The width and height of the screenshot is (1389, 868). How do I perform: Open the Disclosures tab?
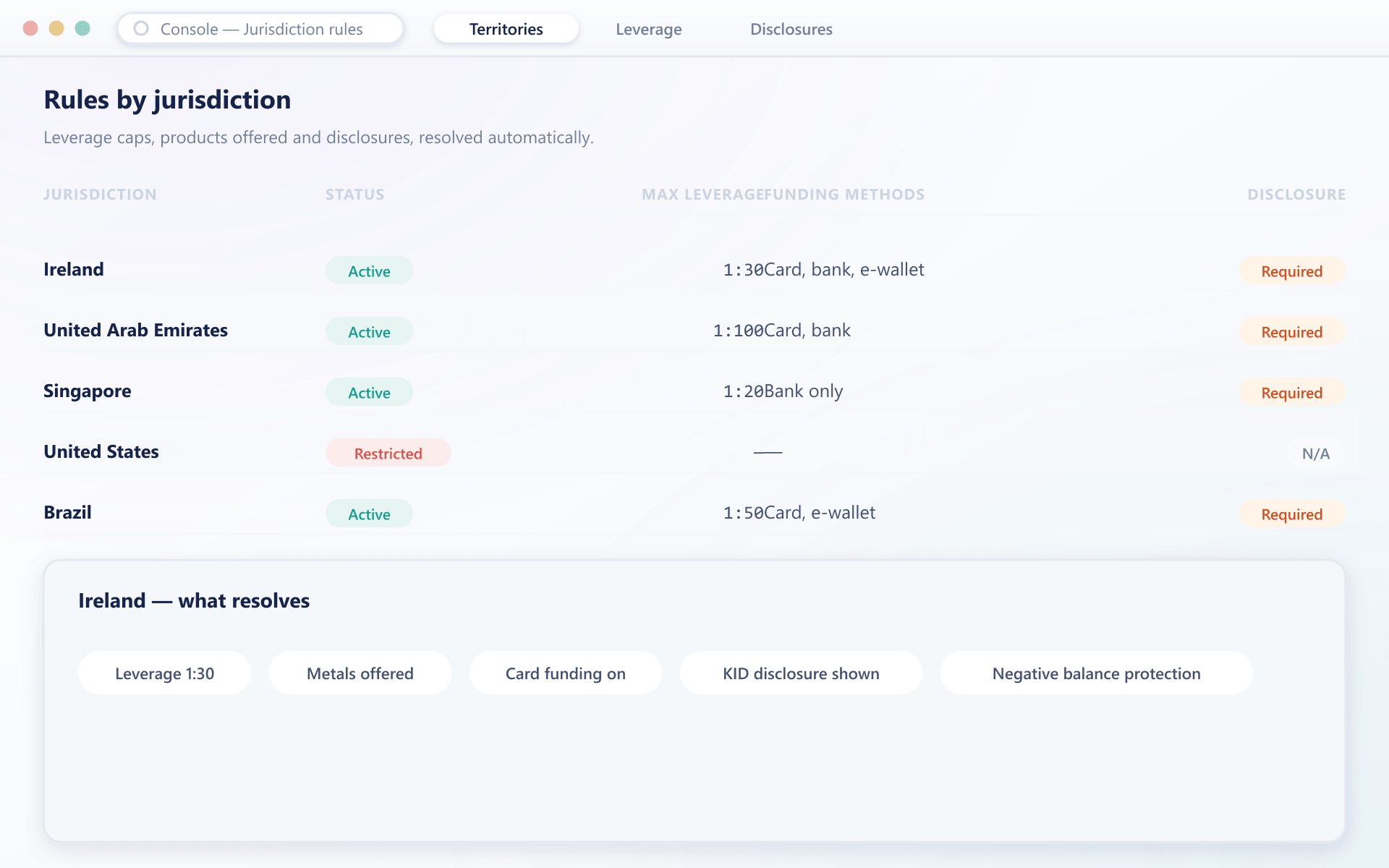[x=791, y=29]
